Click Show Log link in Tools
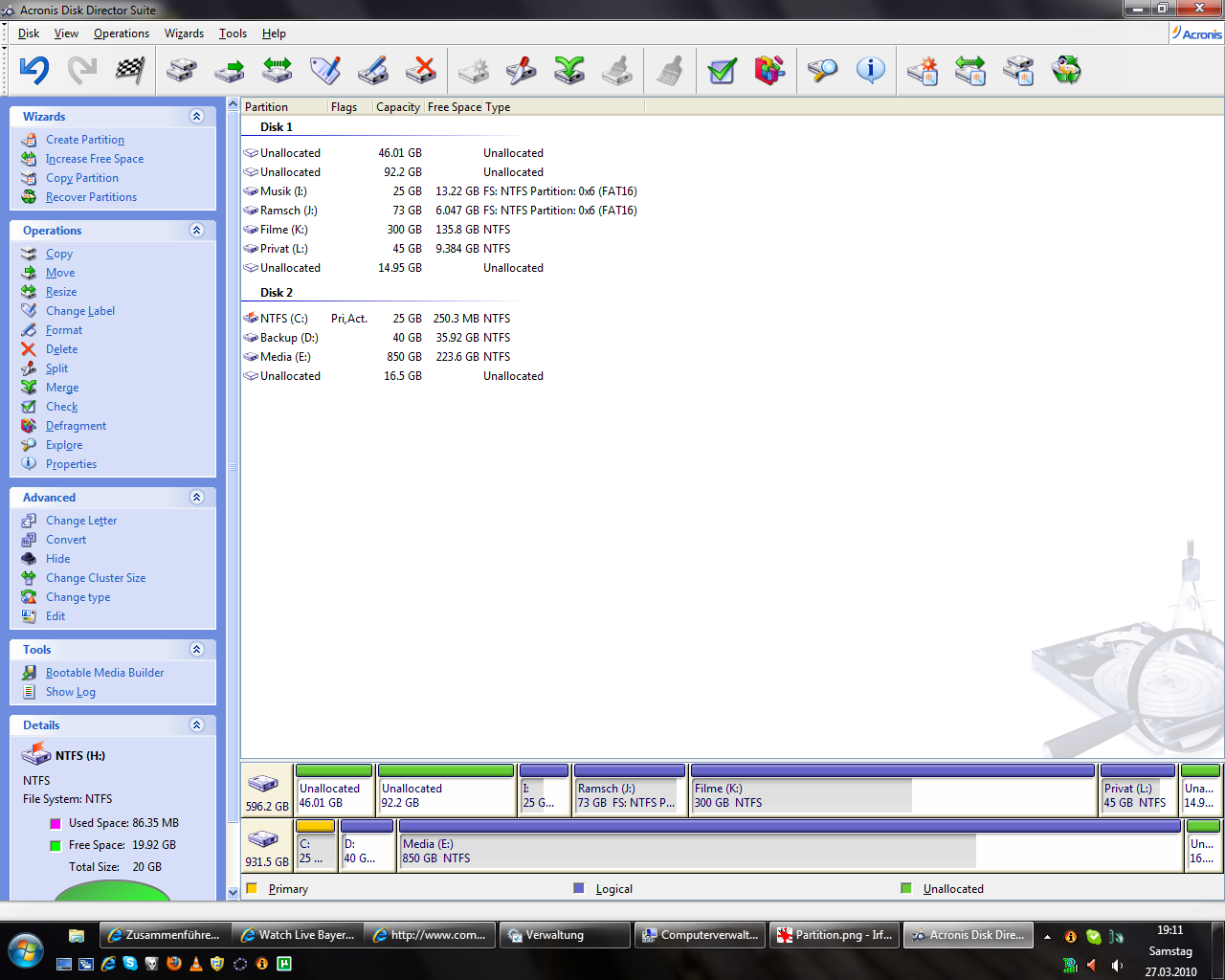1225x980 pixels. click(71, 692)
